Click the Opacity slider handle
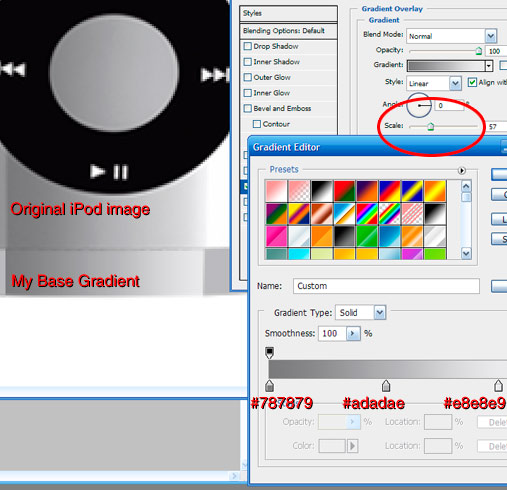This screenshot has width=507, height=490. 479,51
